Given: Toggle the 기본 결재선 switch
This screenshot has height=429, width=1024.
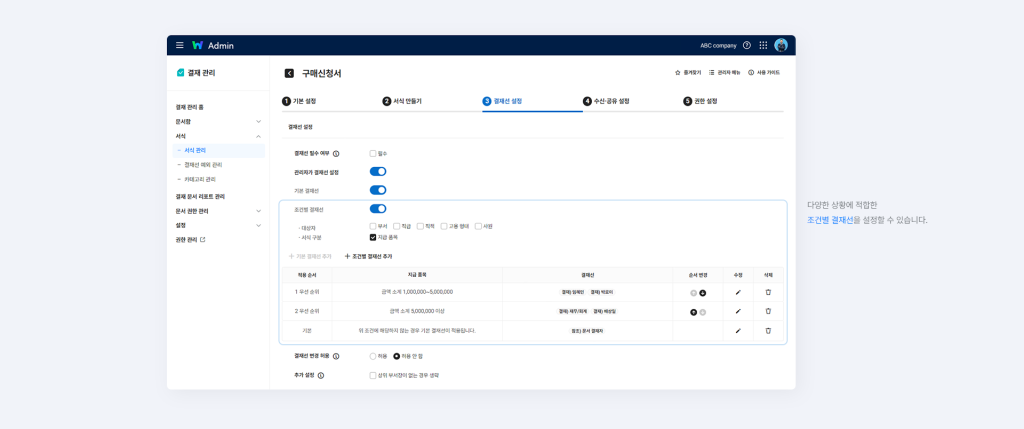Looking at the screenshot, I should coord(378,190).
